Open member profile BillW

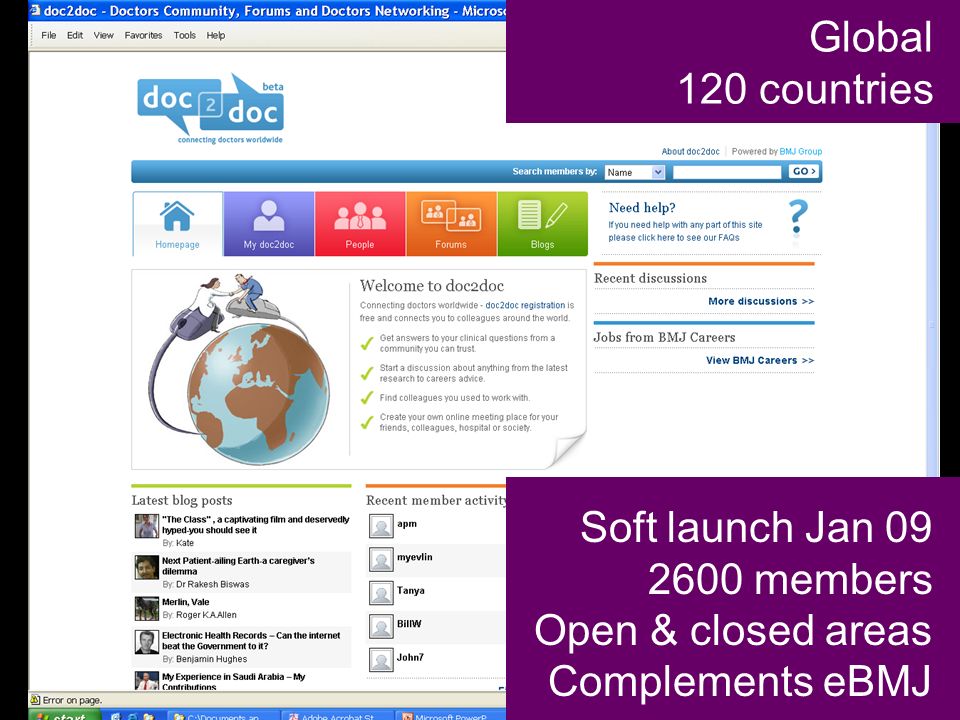409,624
